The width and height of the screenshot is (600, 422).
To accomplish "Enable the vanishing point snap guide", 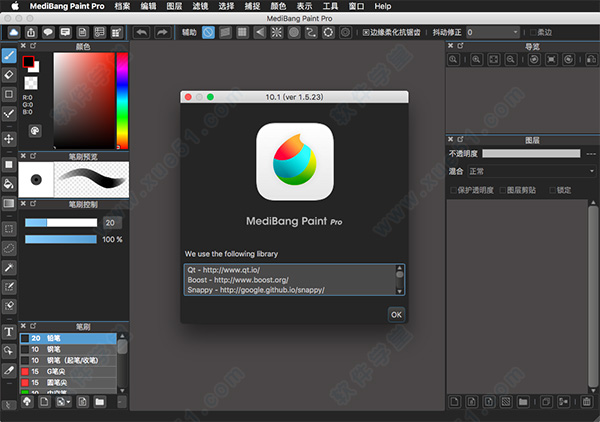I will click(259, 33).
